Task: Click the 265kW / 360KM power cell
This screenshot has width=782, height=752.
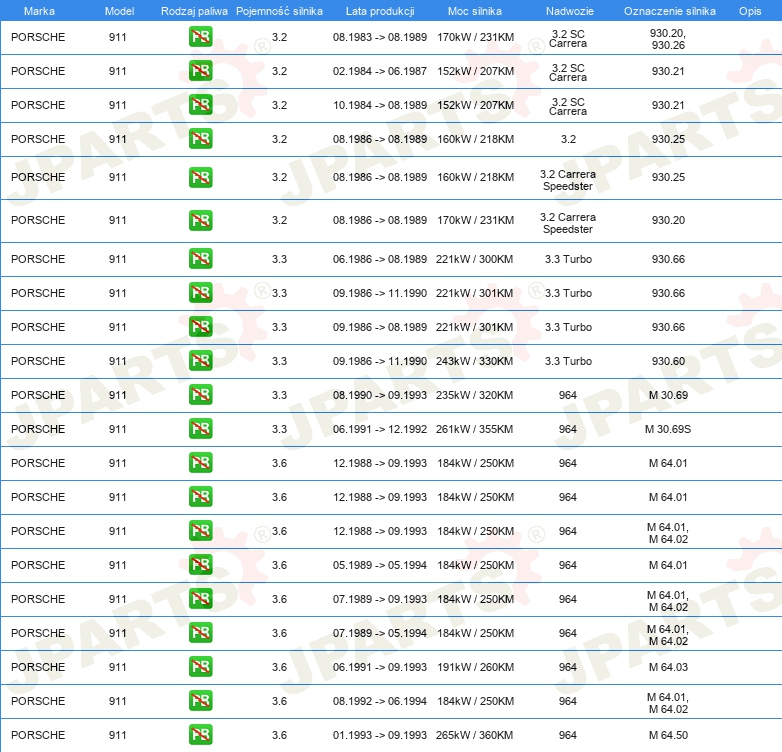Action: pos(474,735)
